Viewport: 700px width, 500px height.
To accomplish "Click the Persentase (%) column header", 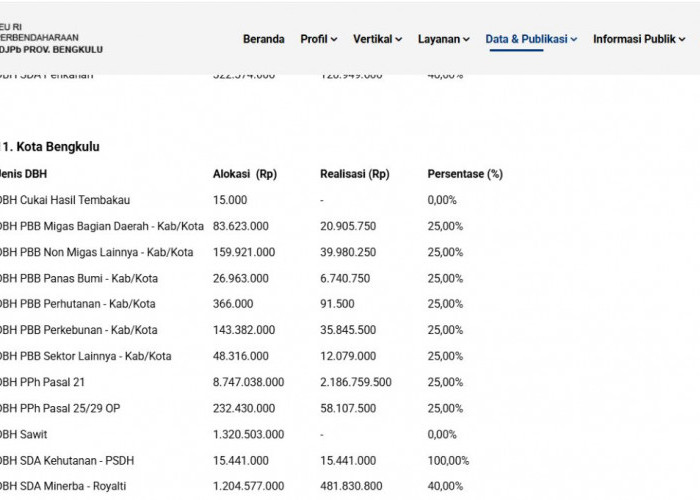I will (465, 174).
